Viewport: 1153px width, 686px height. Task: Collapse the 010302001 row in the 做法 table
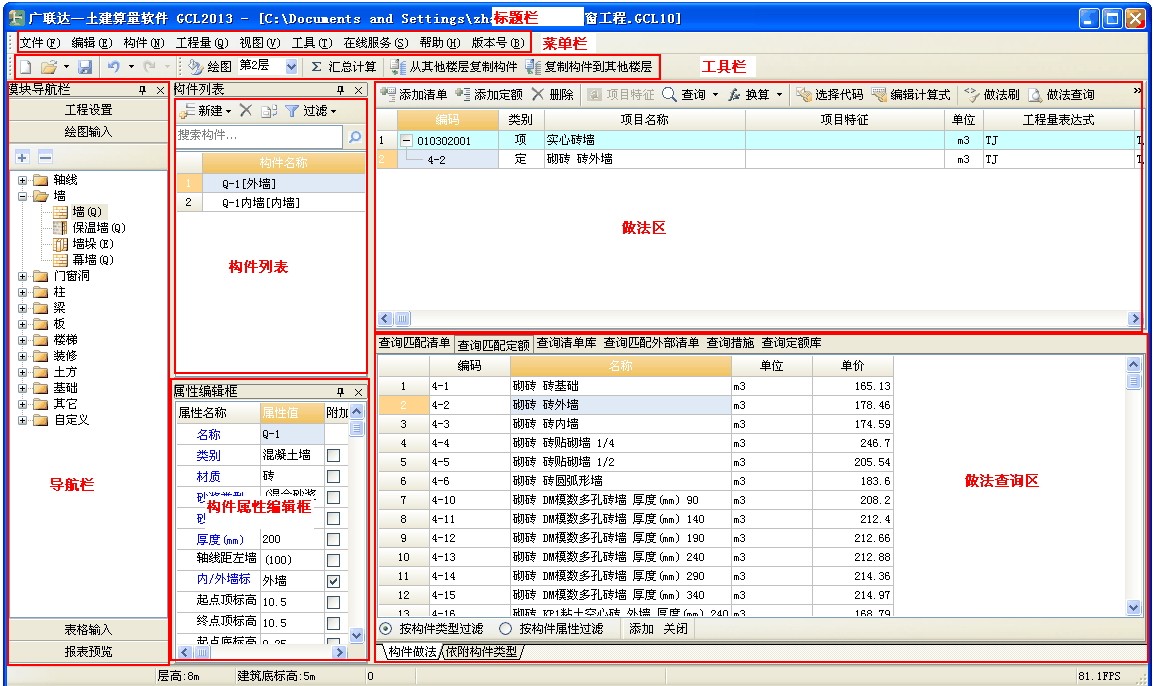pyautogui.click(x=406, y=140)
